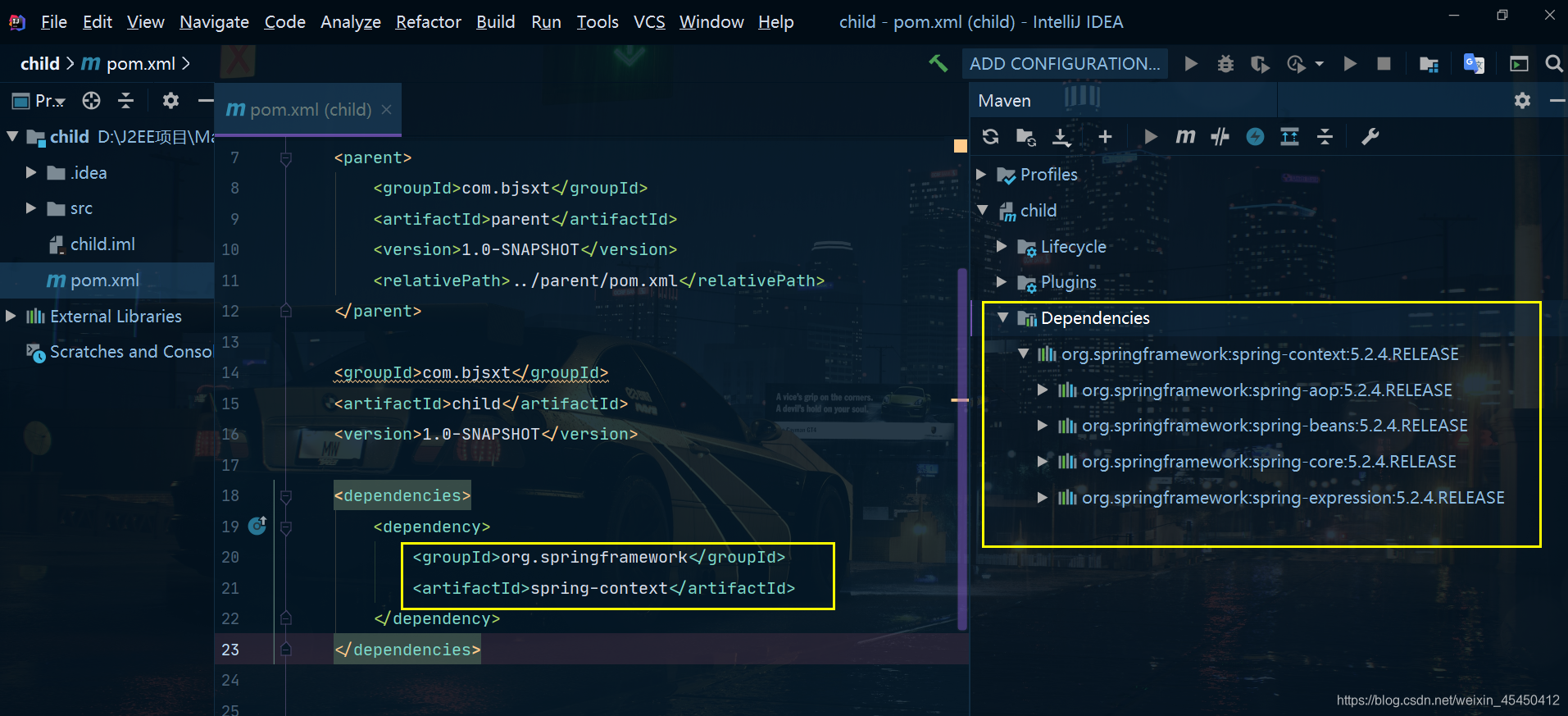Expand the .idea folder
Screen dimensions: 1568x716
[31, 172]
